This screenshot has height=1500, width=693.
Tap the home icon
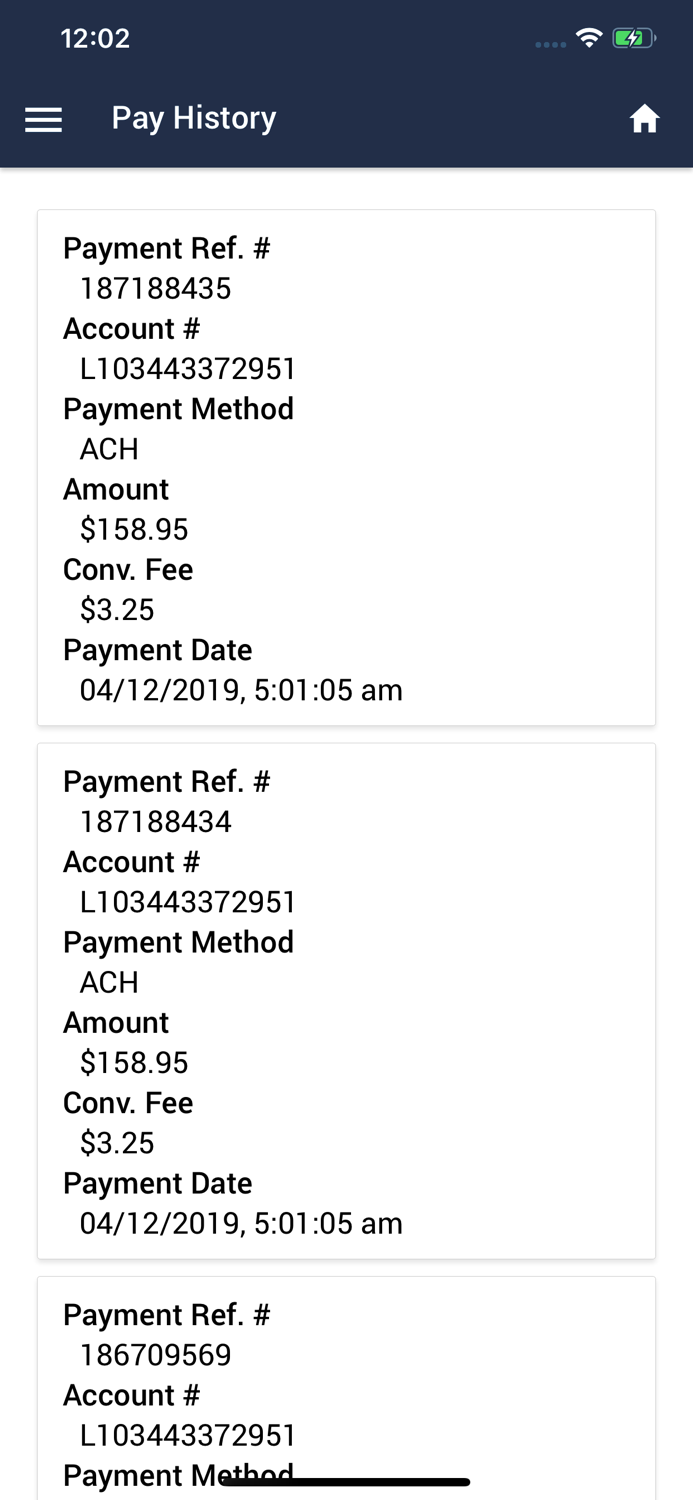(644, 119)
